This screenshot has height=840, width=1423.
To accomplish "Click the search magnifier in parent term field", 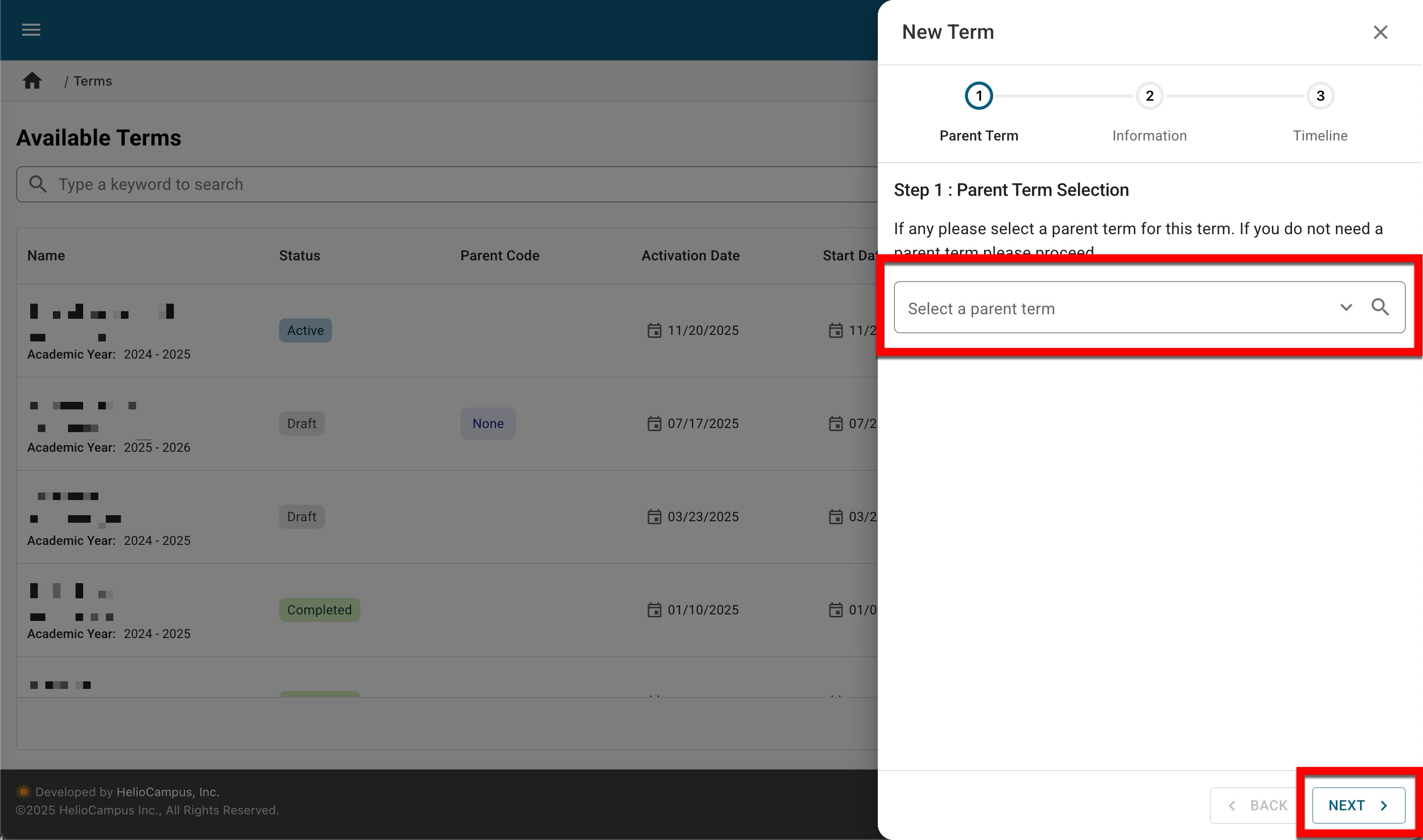I will tap(1380, 307).
